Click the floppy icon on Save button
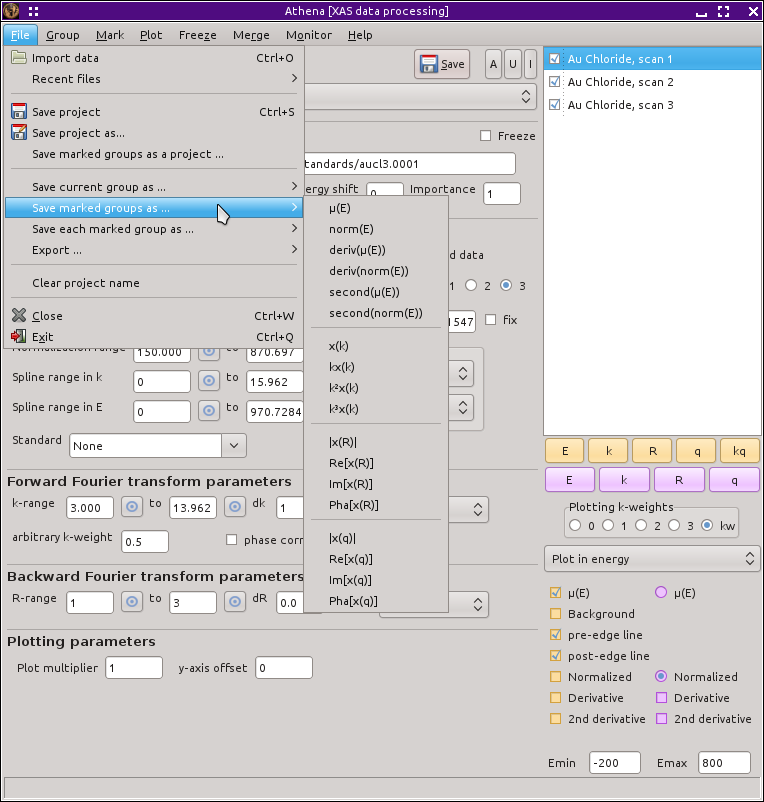The image size is (764, 802). [429, 64]
